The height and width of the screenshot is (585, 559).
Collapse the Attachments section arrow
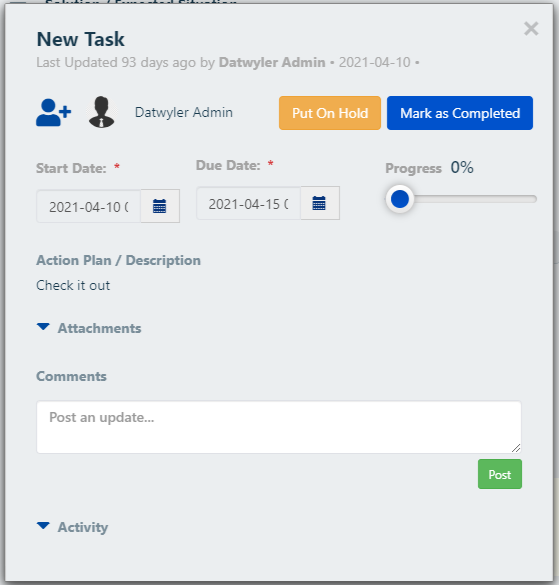click(43, 327)
